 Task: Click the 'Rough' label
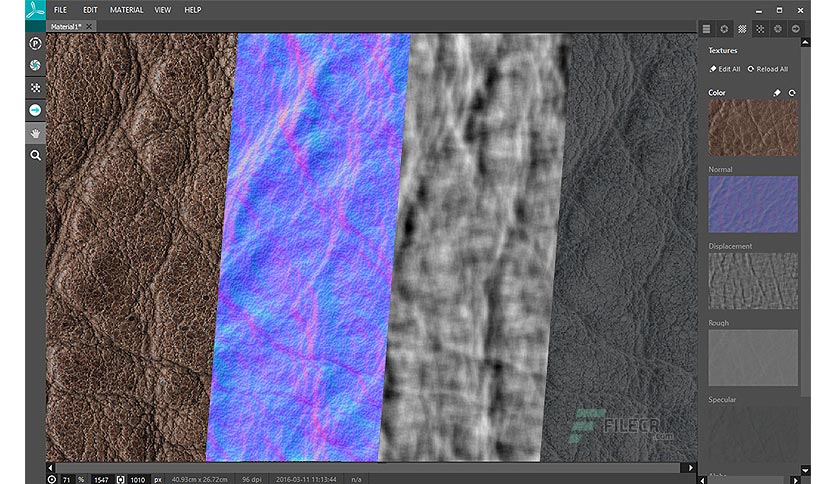tap(718, 322)
